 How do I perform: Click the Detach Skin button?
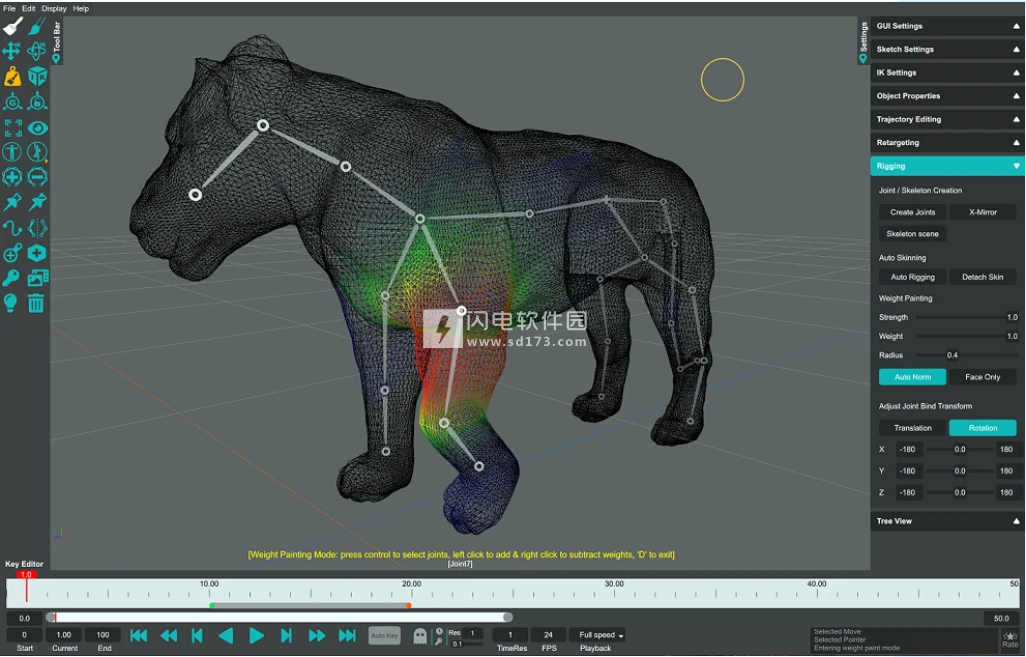(x=982, y=277)
